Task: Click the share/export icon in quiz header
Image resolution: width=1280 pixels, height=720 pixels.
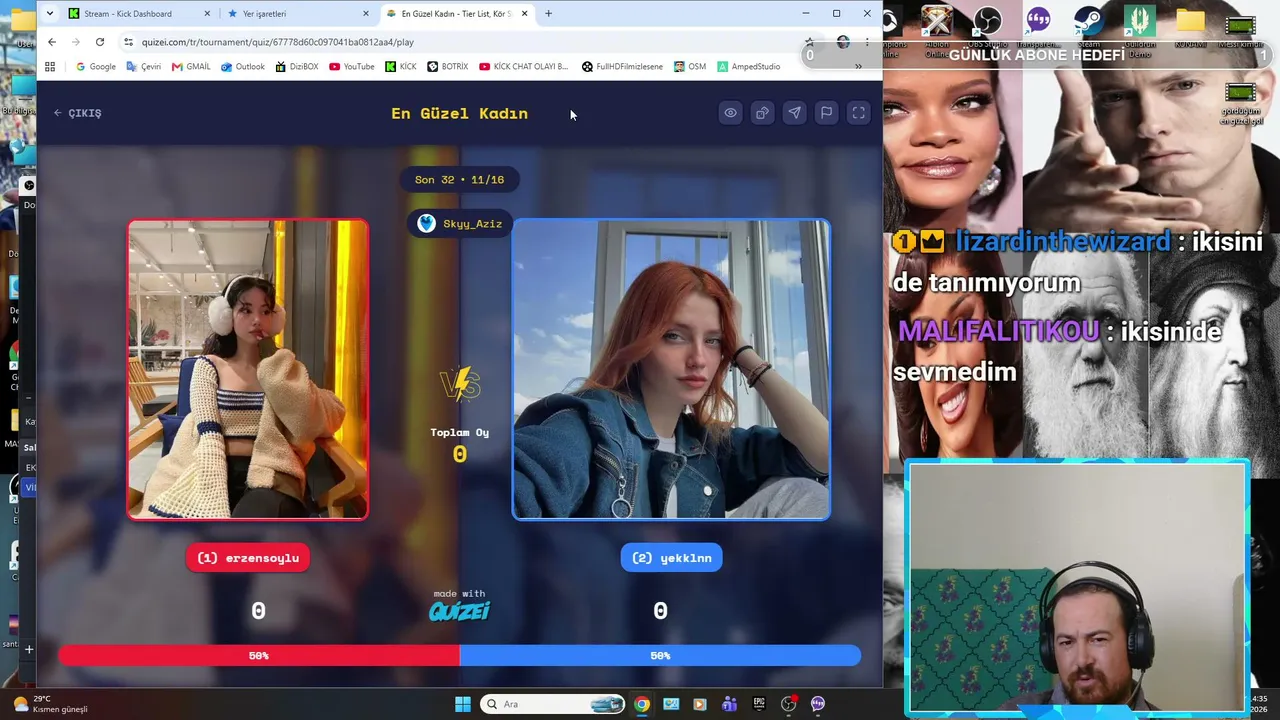Action: click(762, 113)
